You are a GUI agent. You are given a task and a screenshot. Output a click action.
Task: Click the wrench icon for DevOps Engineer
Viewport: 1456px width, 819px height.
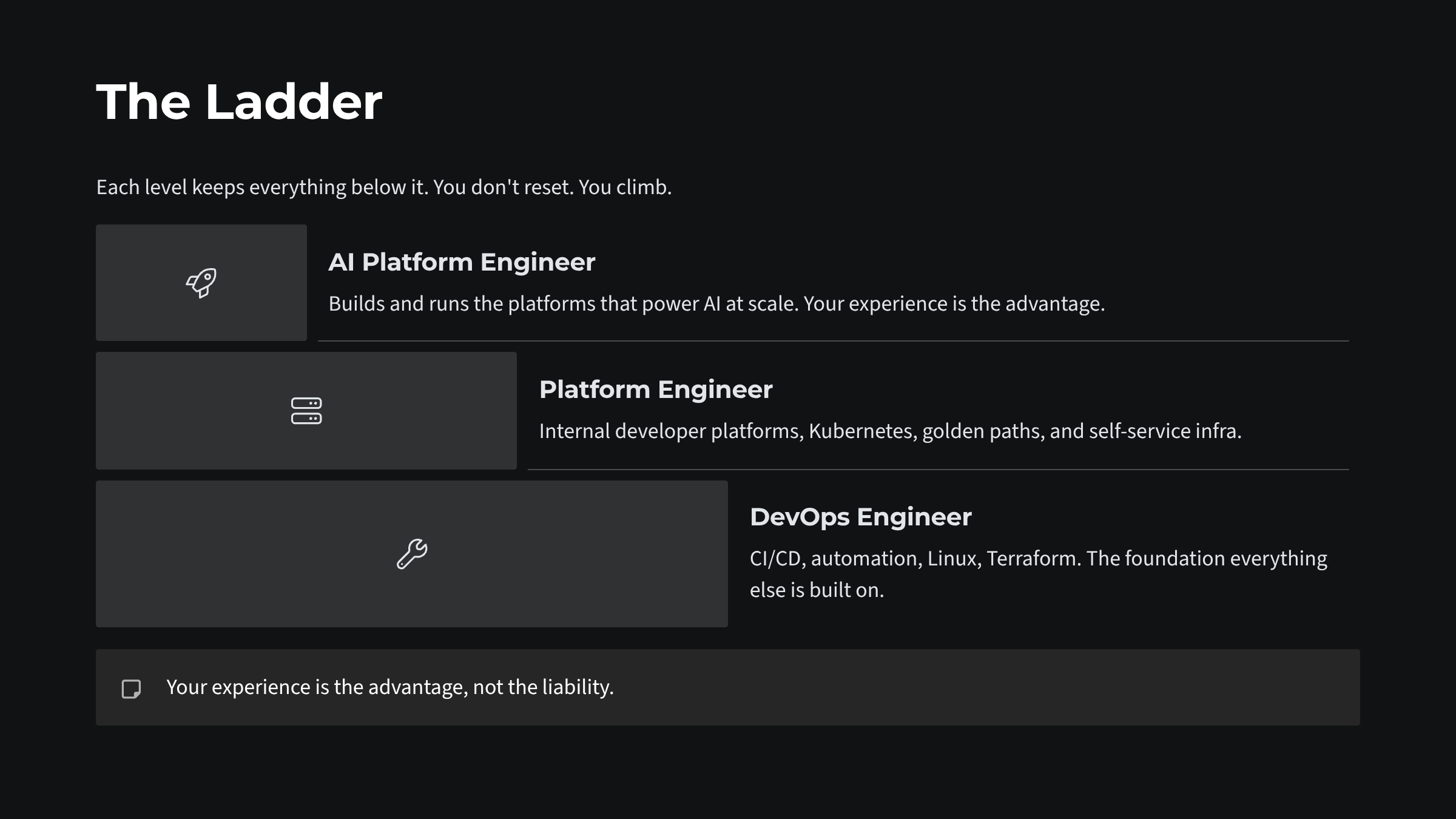point(412,554)
